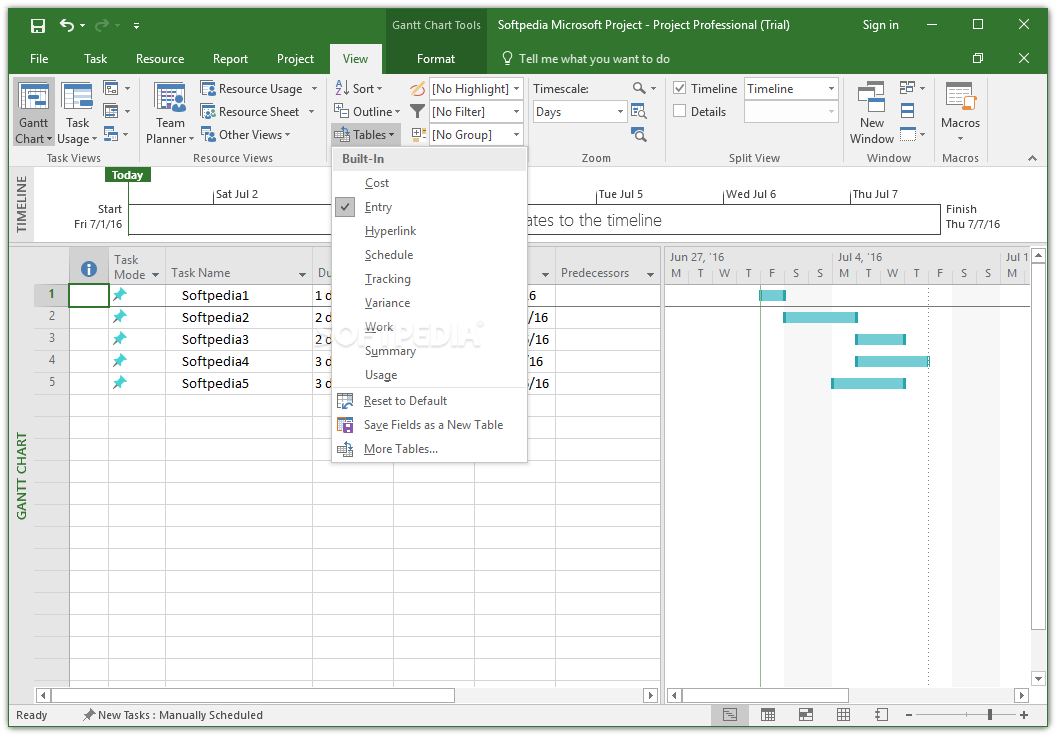1056x735 pixels.
Task: Enable the Details checkbox
Action: (x=680, y=112)
